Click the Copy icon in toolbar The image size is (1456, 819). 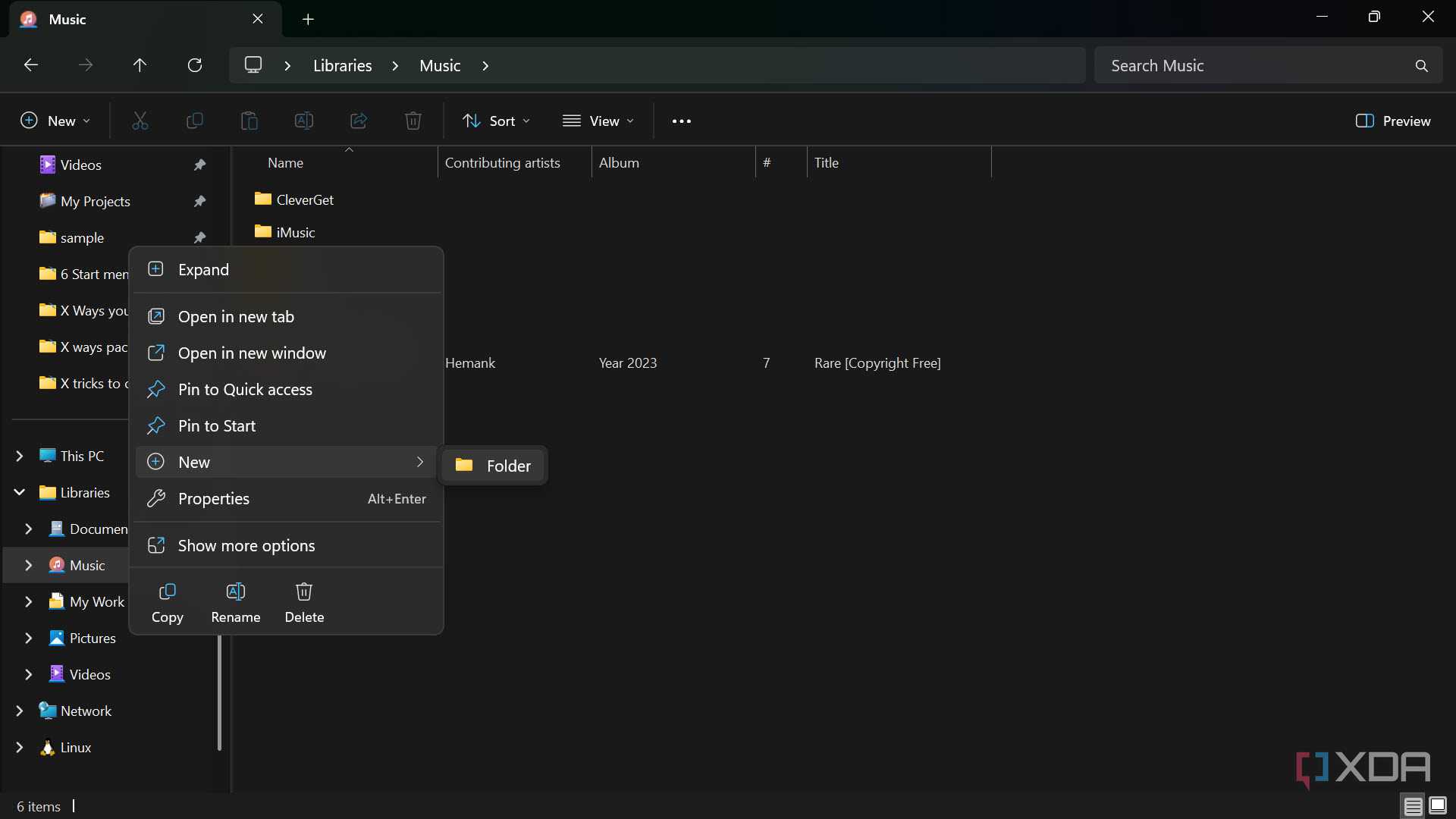click(x=195, y=121)
